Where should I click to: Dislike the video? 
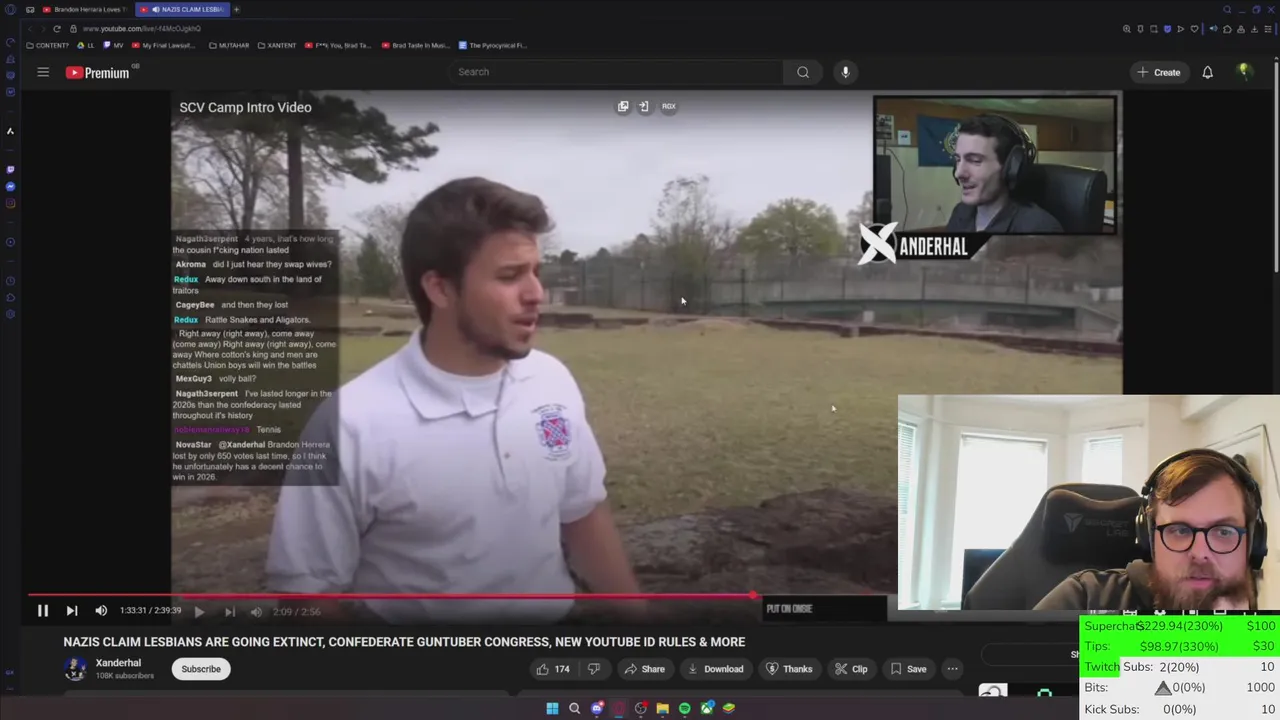point(593,669)
